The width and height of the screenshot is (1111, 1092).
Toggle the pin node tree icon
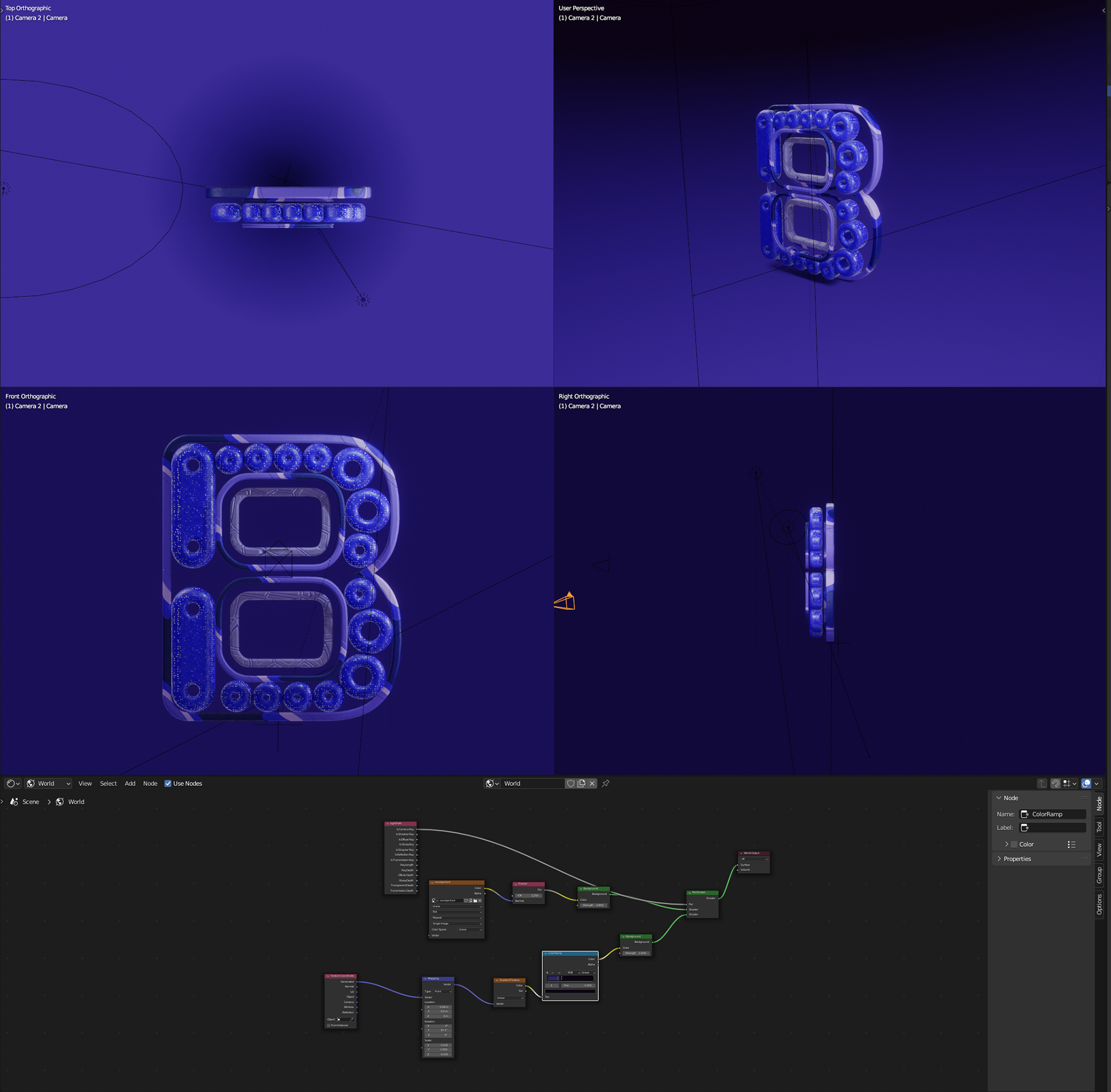[606, 784]
